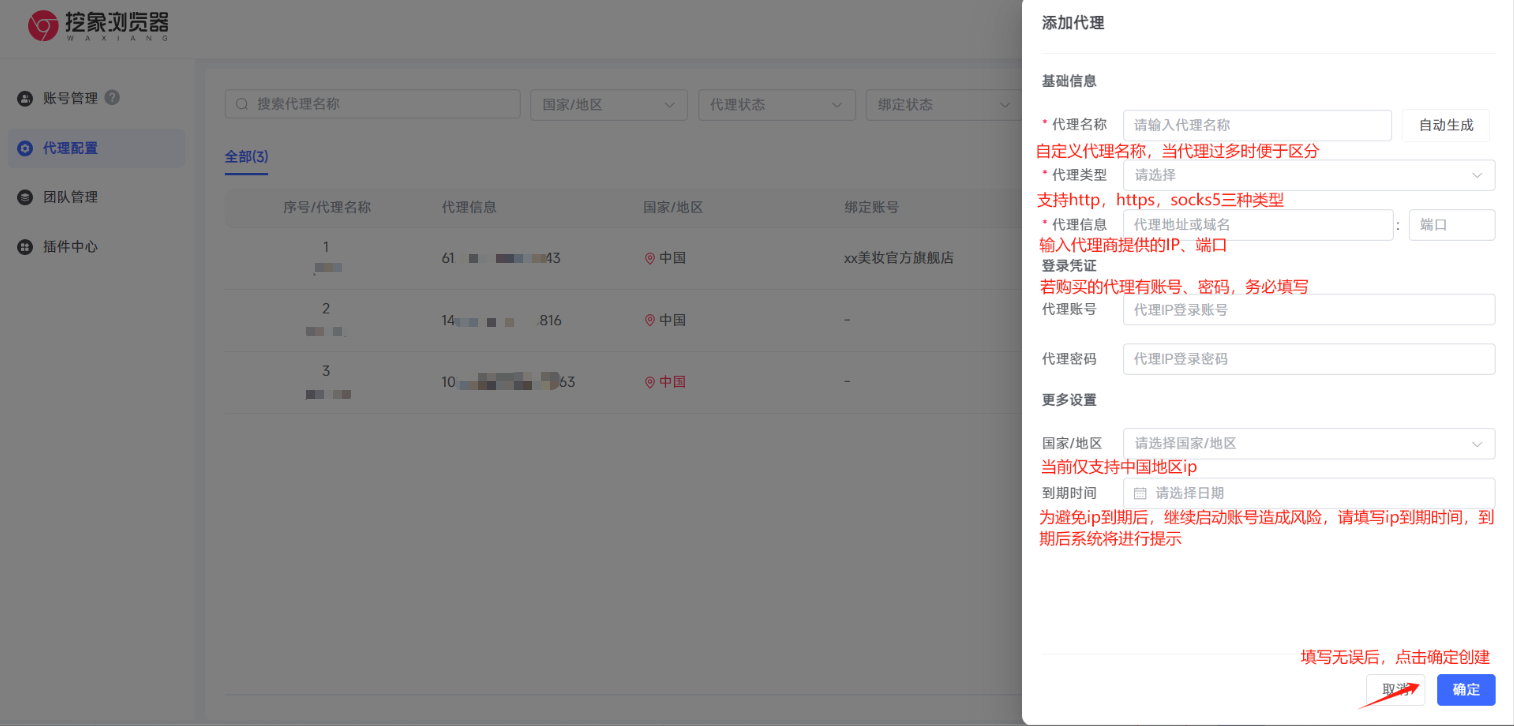Click the 挖象浏览器 logo icon

pyautogui.click(x=42, y=26)
